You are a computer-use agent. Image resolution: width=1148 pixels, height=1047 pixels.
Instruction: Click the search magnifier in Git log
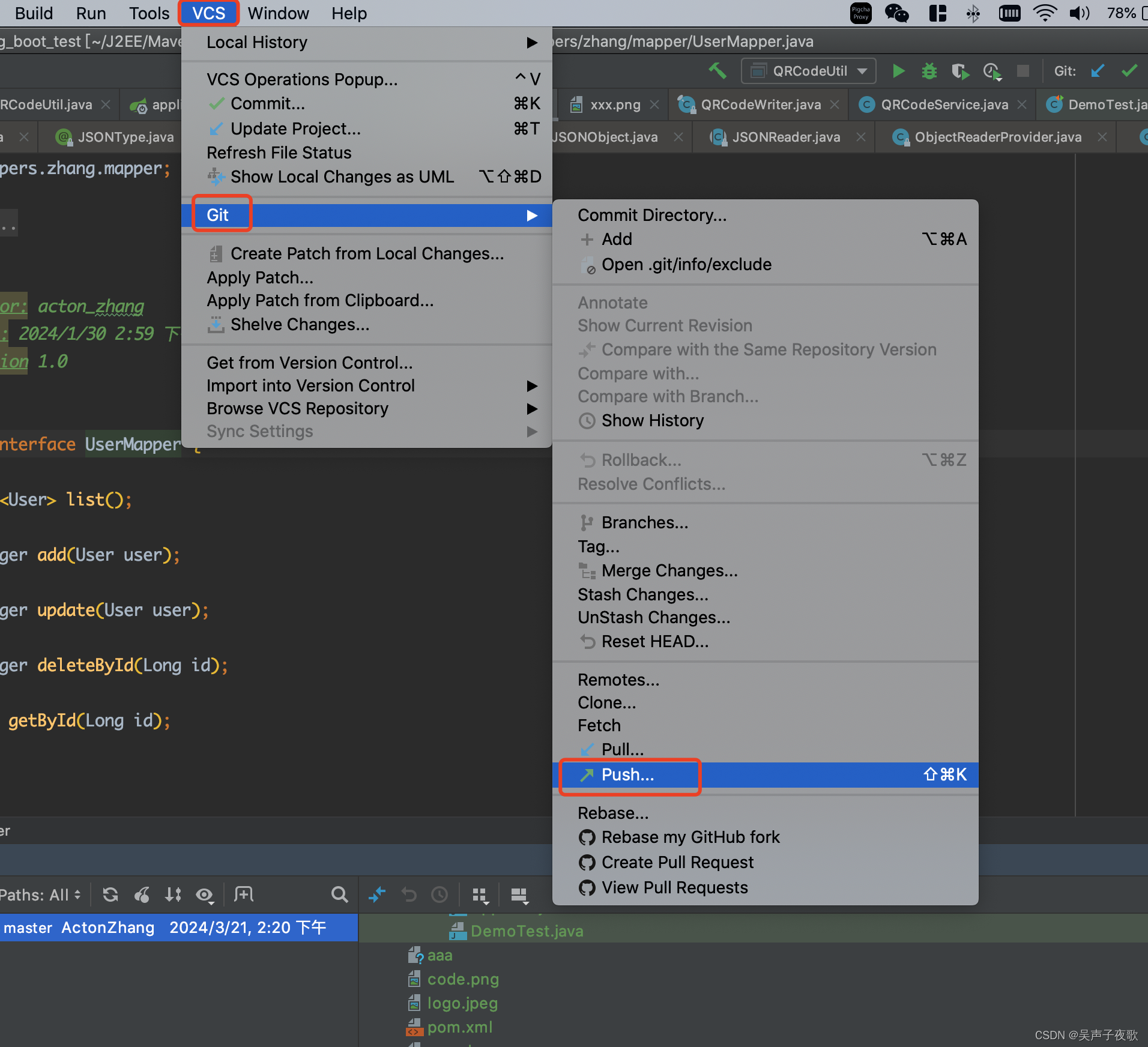point(339,895)
